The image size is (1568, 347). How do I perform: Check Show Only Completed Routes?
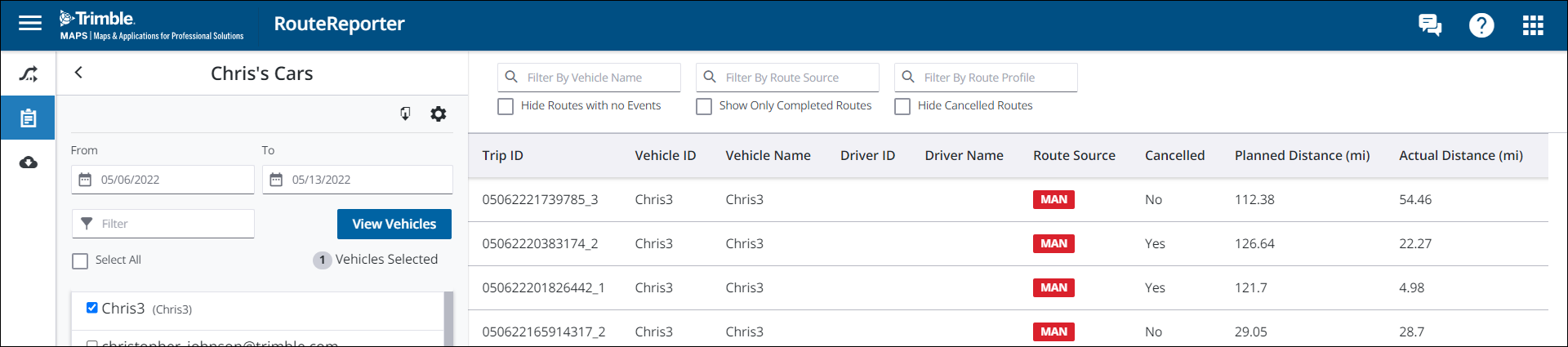point(704,106)
